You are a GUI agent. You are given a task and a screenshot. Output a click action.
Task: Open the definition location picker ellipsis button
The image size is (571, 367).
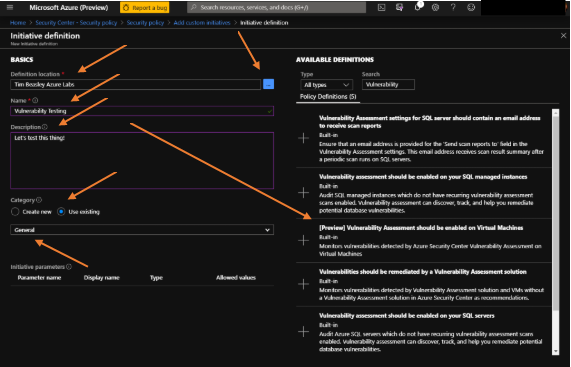point(268,84)
